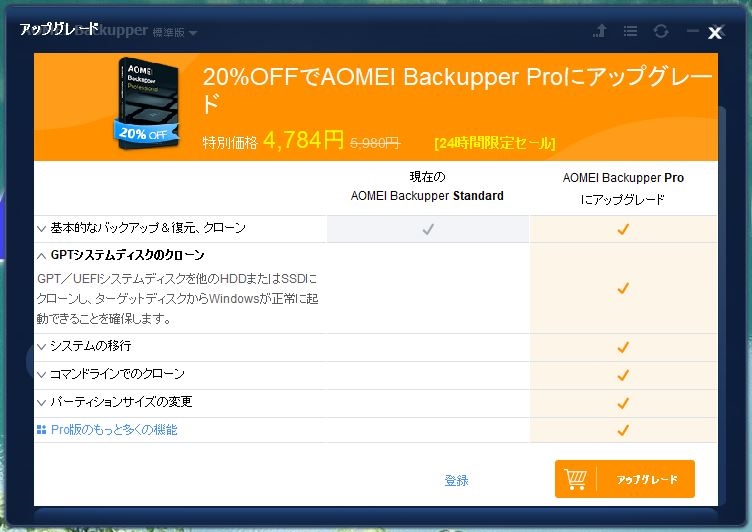
Task: Click Pro checkmark for コマンドラインでのクローン row
Action: click(x=623, y=375)
